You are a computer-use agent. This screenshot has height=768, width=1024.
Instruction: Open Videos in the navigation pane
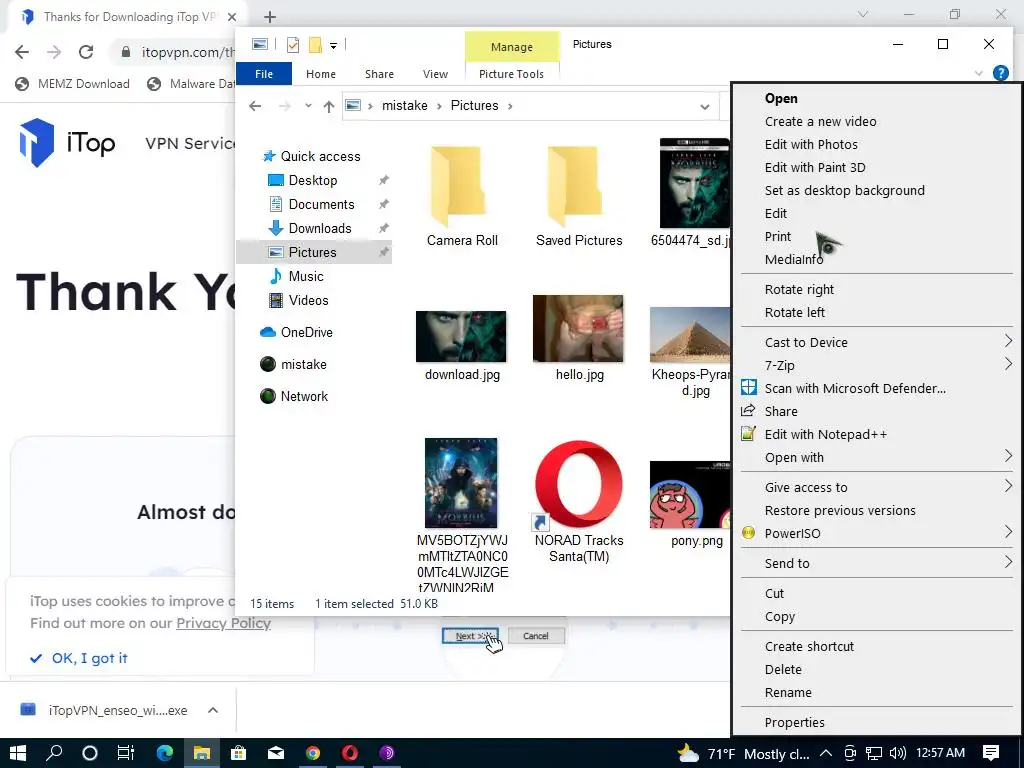308,300
